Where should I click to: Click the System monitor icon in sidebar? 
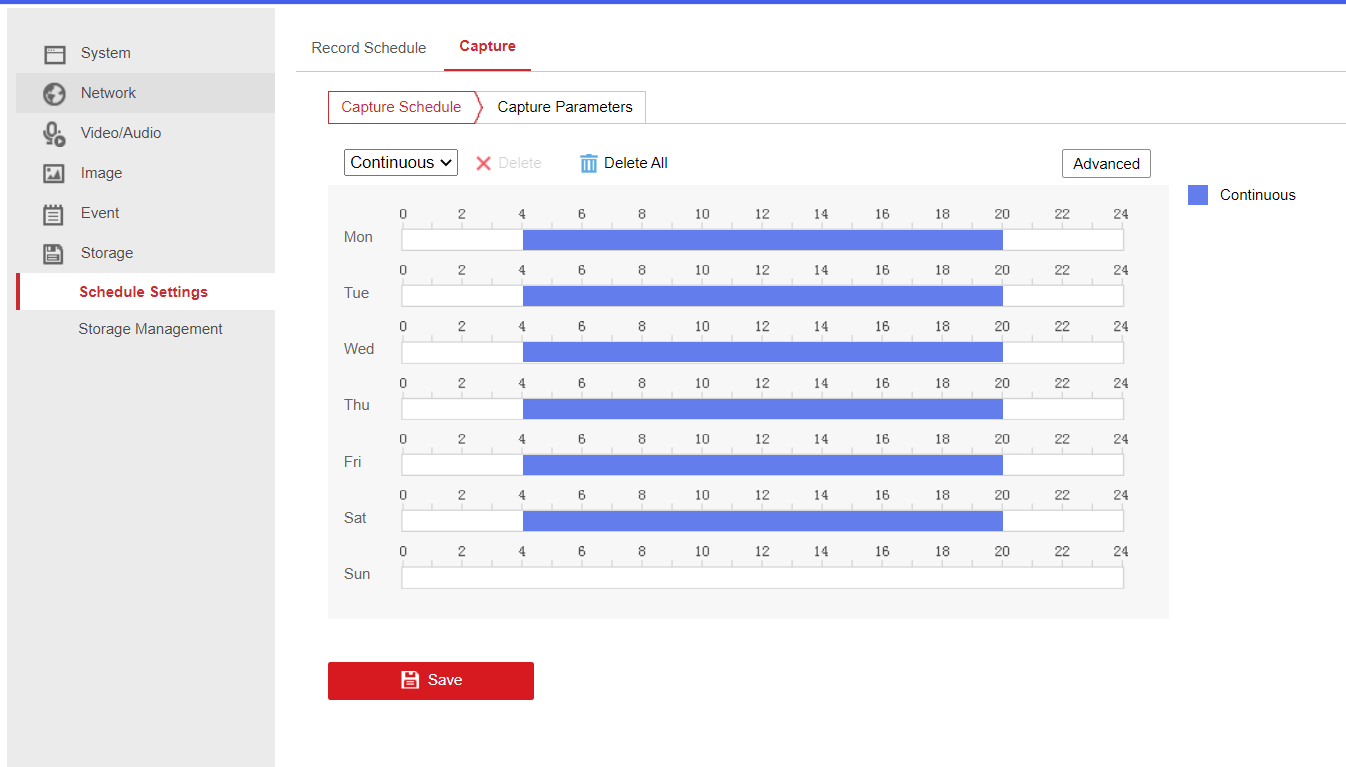pyautogui.click(x=54, y=54)
